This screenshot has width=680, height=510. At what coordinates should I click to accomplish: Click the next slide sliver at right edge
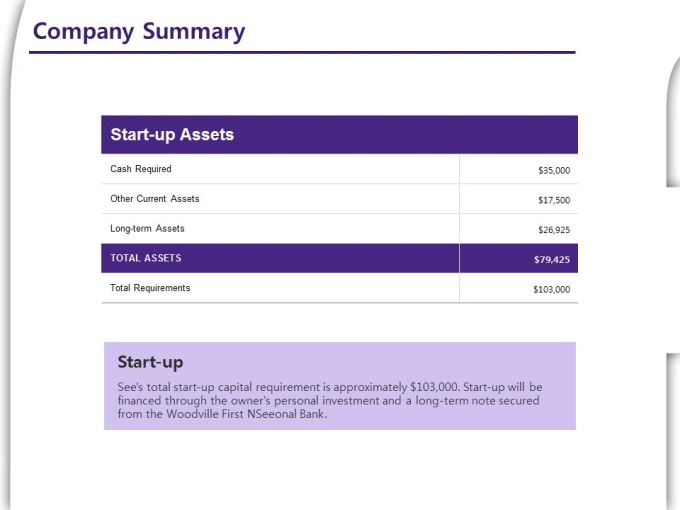click(673, 120)
